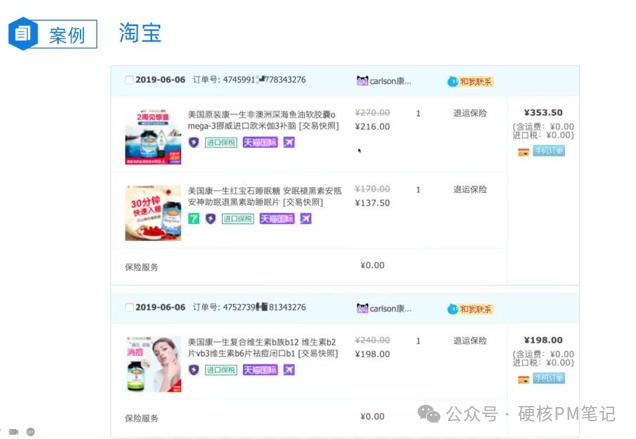Select the ¥198.00 order total
The image size is (636, 439).
[x=543, y=340]
